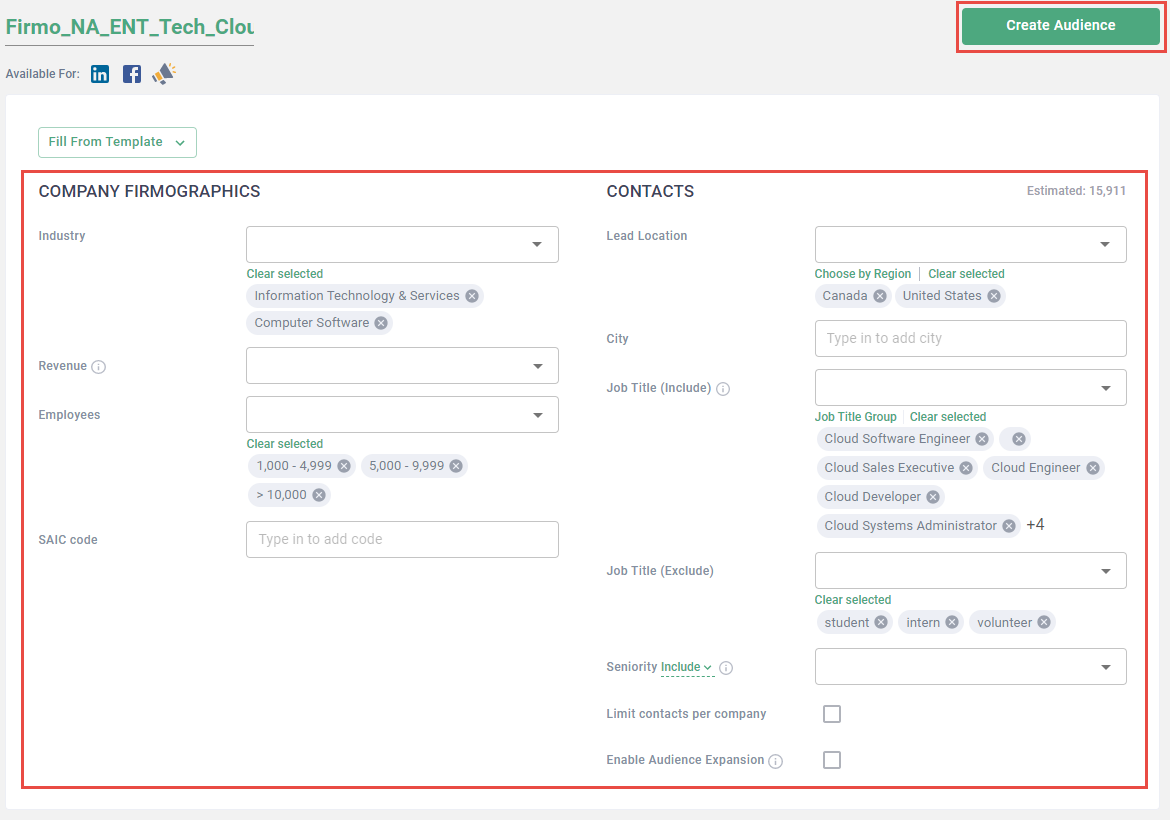The image size is (1170, 820).
Task: Click the City input field
Action: click(x=970, y=338)
